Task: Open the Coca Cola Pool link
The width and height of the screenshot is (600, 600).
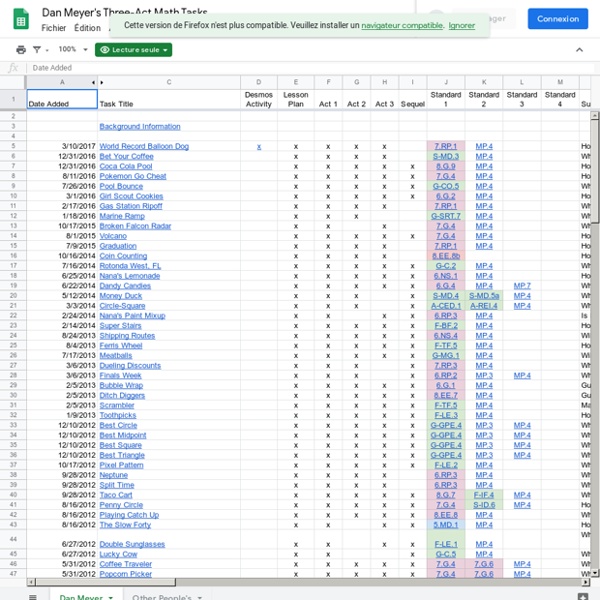Action: (x=126, y=166)
